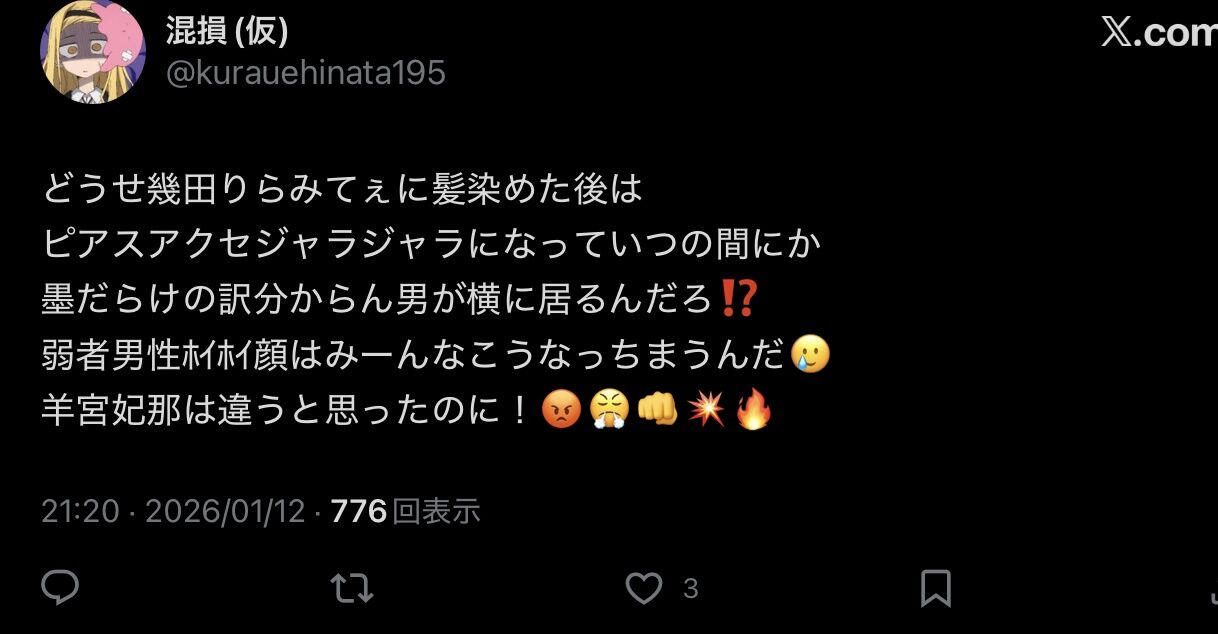
Task: Click the X.com logo
Action: coord(1159,33)
